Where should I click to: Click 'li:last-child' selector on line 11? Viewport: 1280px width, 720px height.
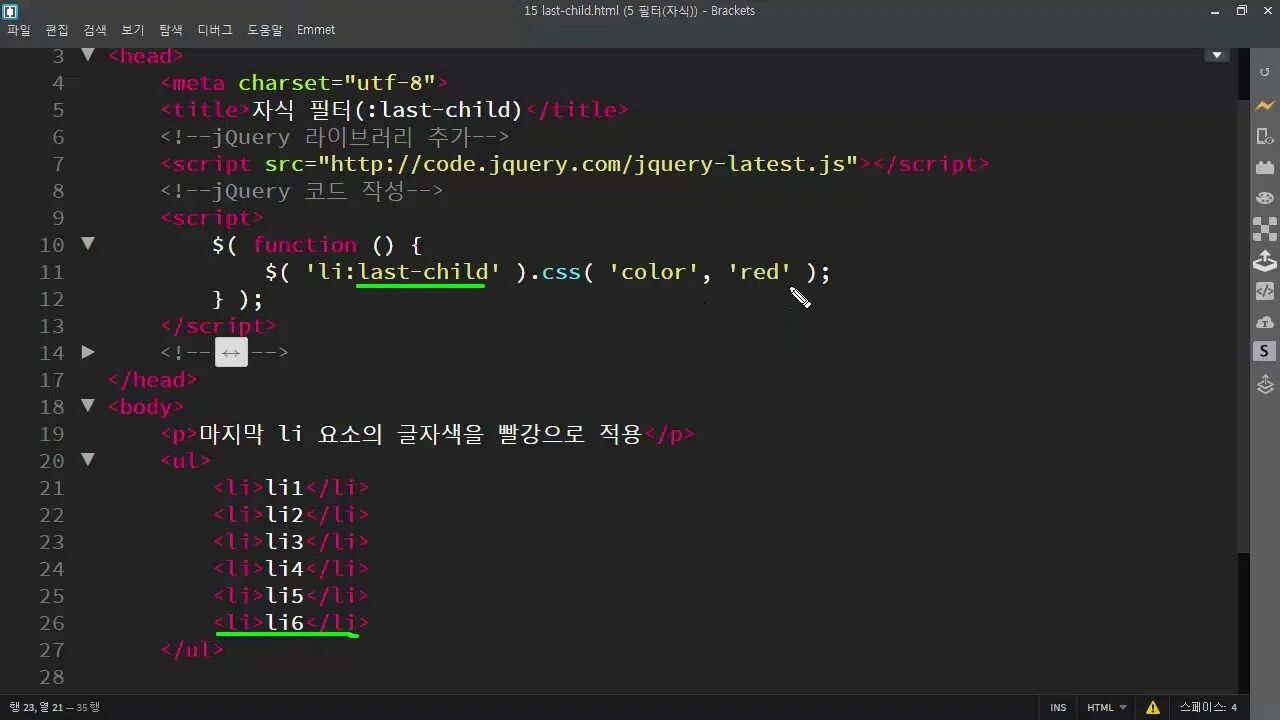coord(403,272)
